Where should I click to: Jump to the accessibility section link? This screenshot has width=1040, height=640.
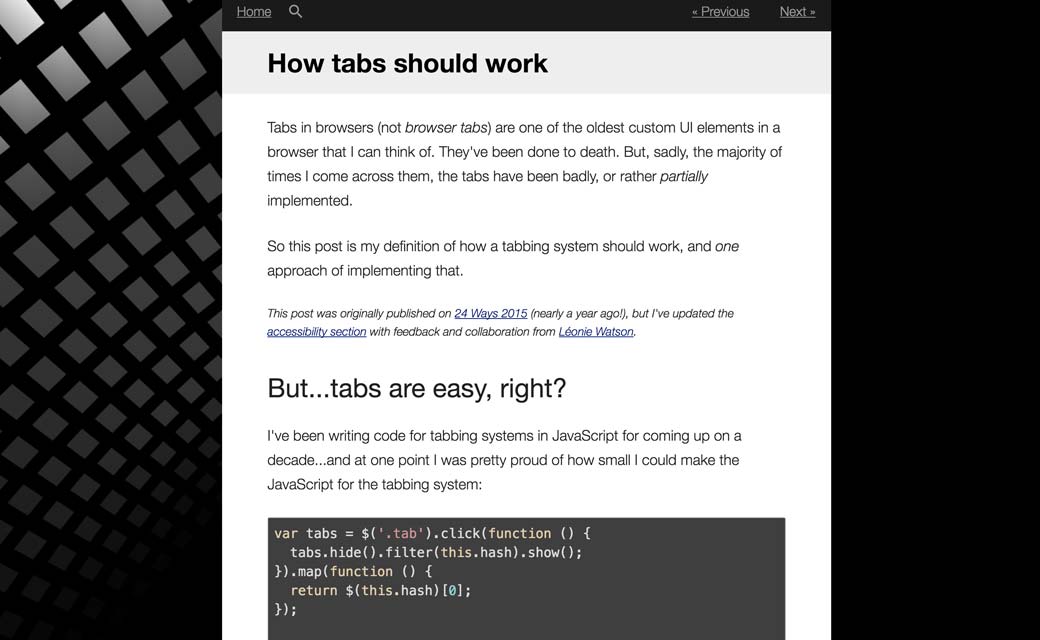tap(316, 332)
